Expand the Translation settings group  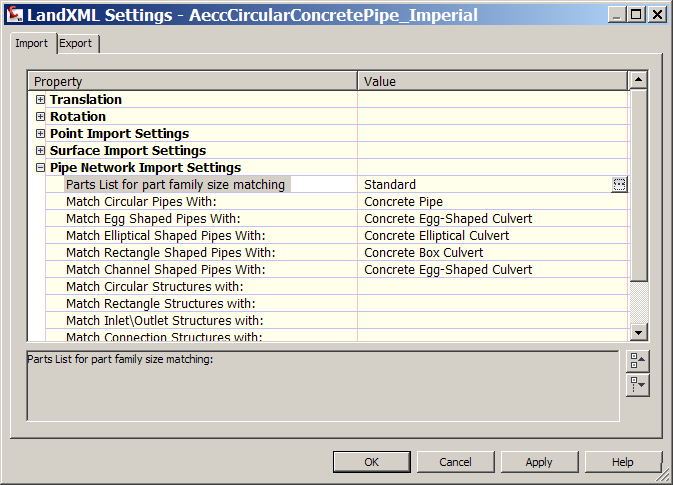(41, 100)
